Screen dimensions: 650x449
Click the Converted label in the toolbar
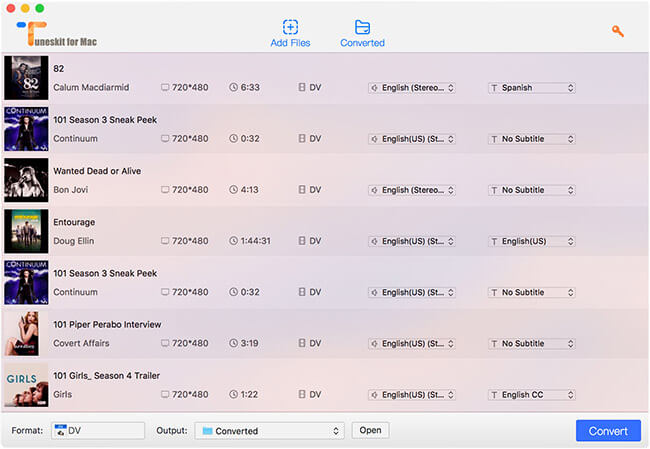point(362,43)
